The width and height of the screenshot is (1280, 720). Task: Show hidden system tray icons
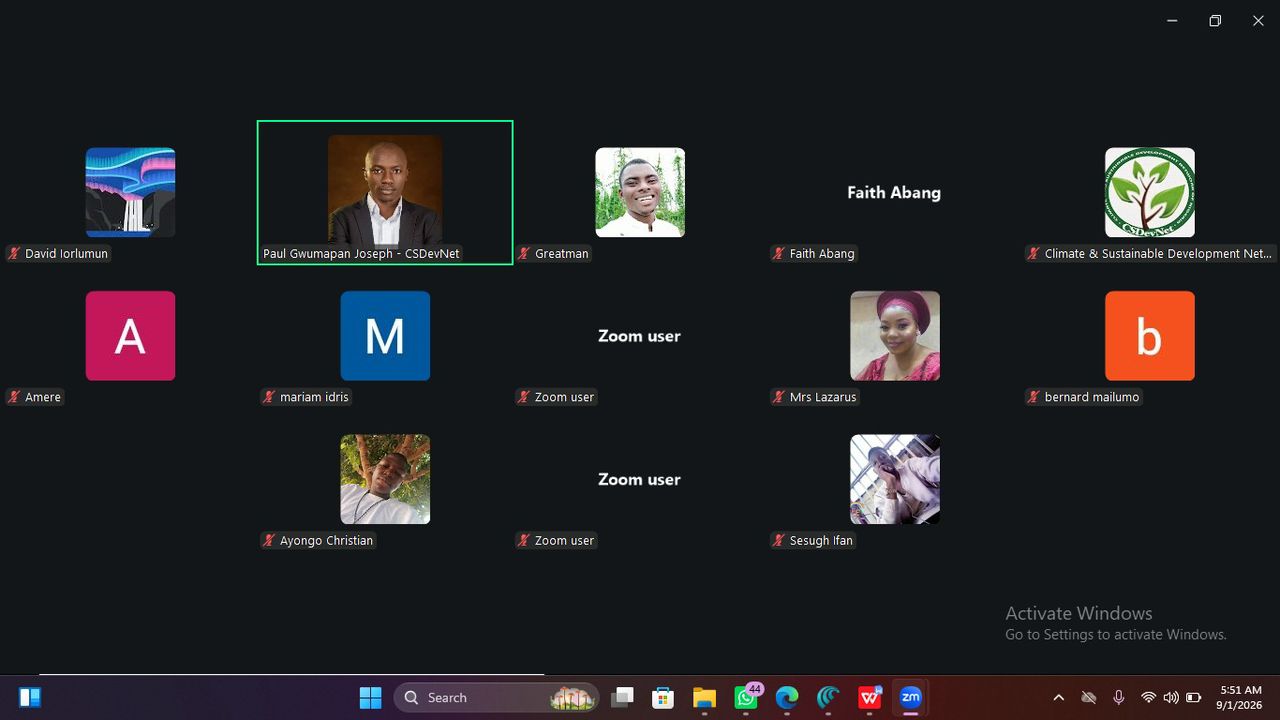coord(1059,698)
